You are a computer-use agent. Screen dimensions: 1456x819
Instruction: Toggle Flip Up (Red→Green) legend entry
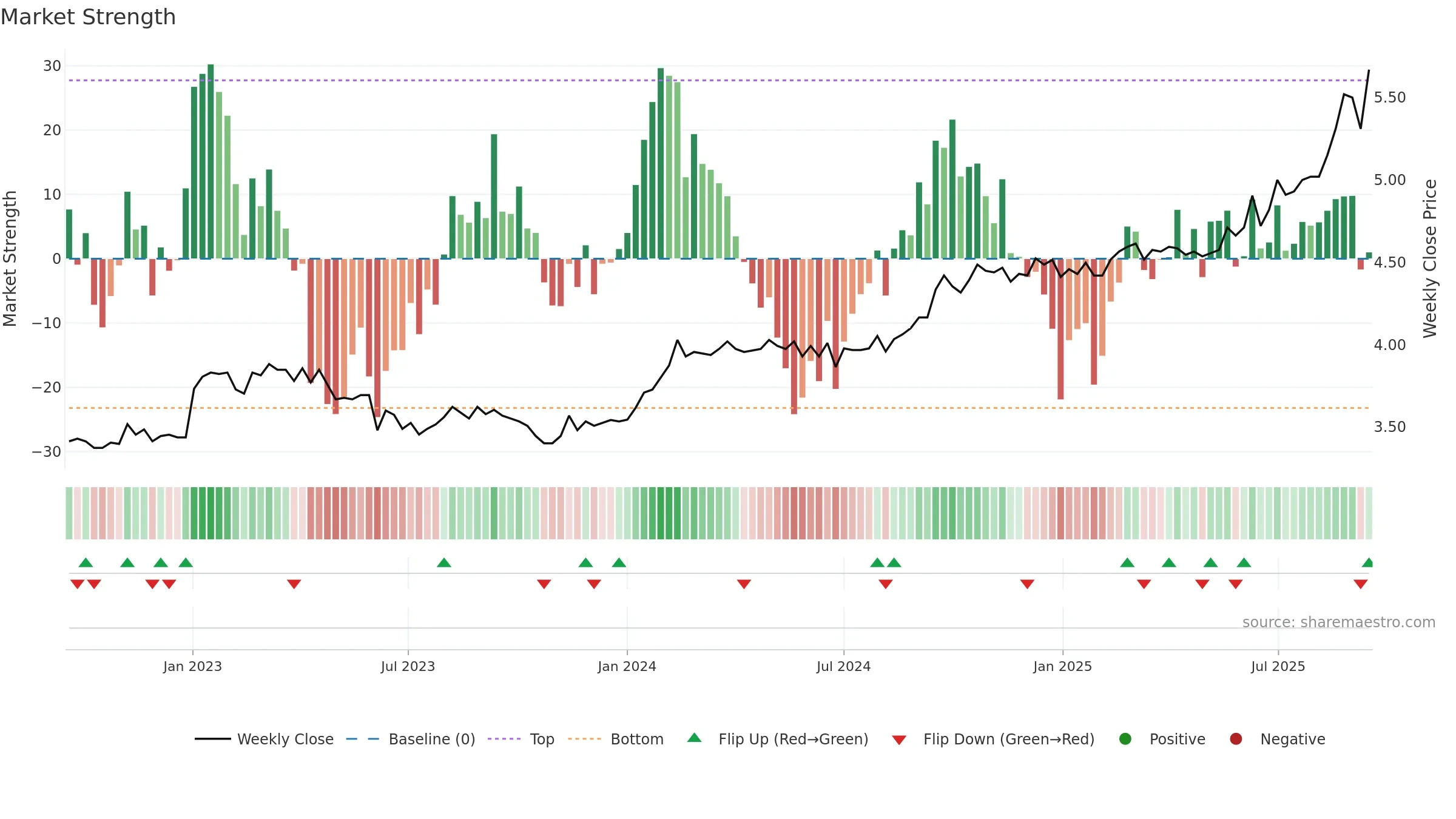pyautogui.click(x=778, y=739)
